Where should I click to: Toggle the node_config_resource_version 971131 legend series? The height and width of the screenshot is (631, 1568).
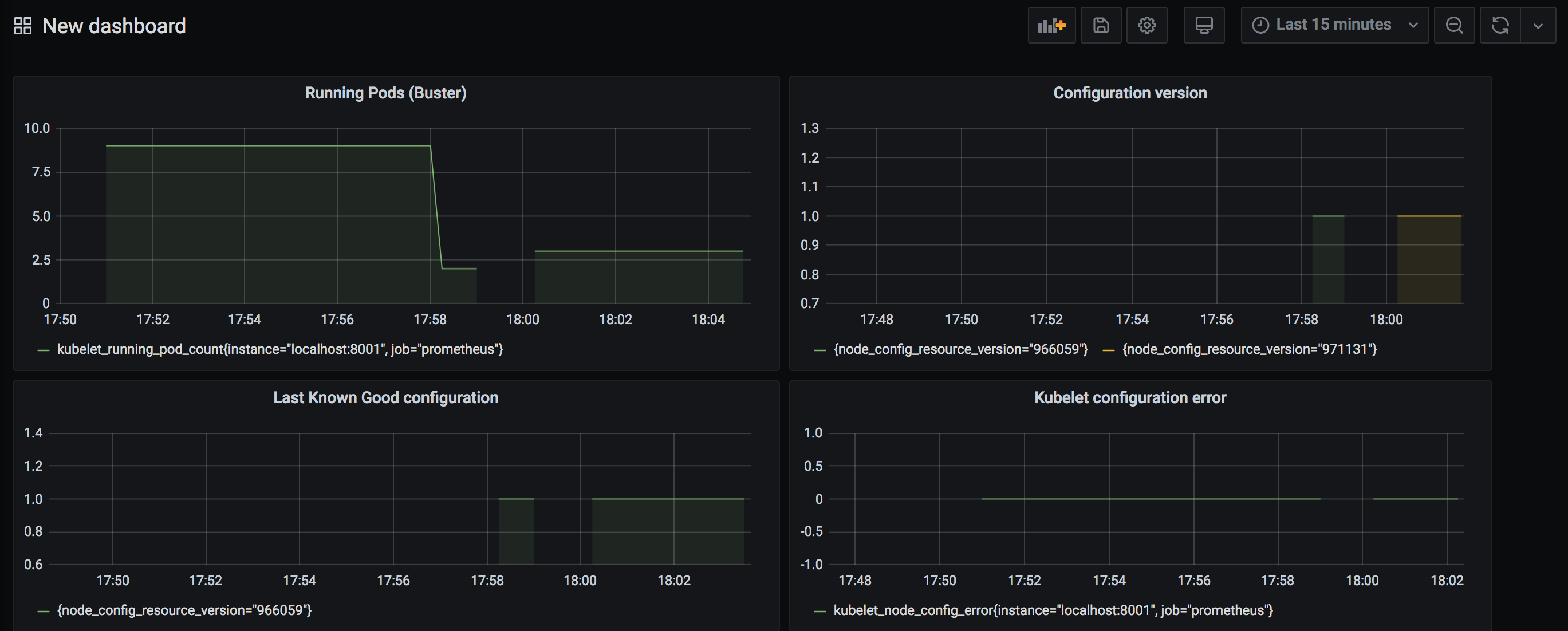1249,349
